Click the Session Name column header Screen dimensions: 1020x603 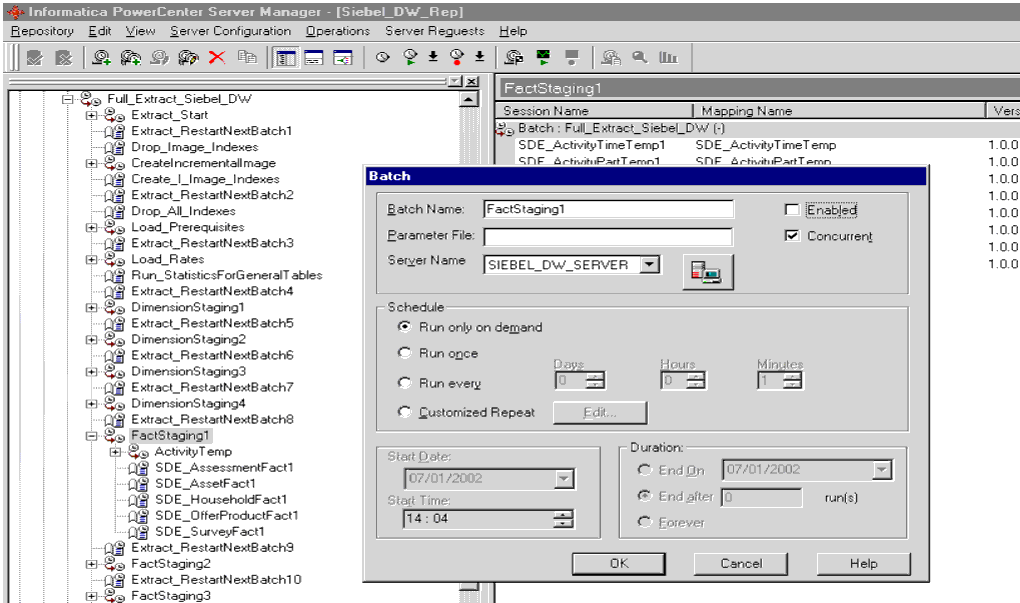pos(594,111)
